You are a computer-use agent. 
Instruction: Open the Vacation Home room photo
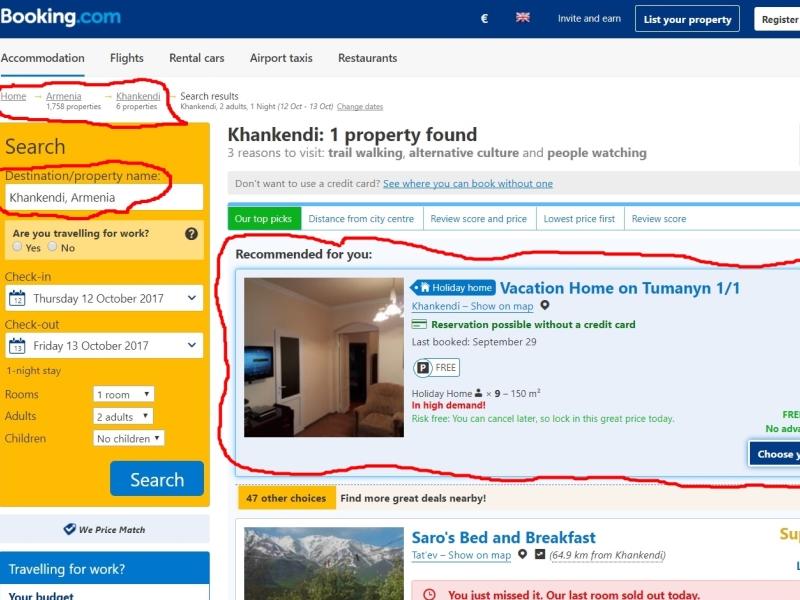pos(324,357)
